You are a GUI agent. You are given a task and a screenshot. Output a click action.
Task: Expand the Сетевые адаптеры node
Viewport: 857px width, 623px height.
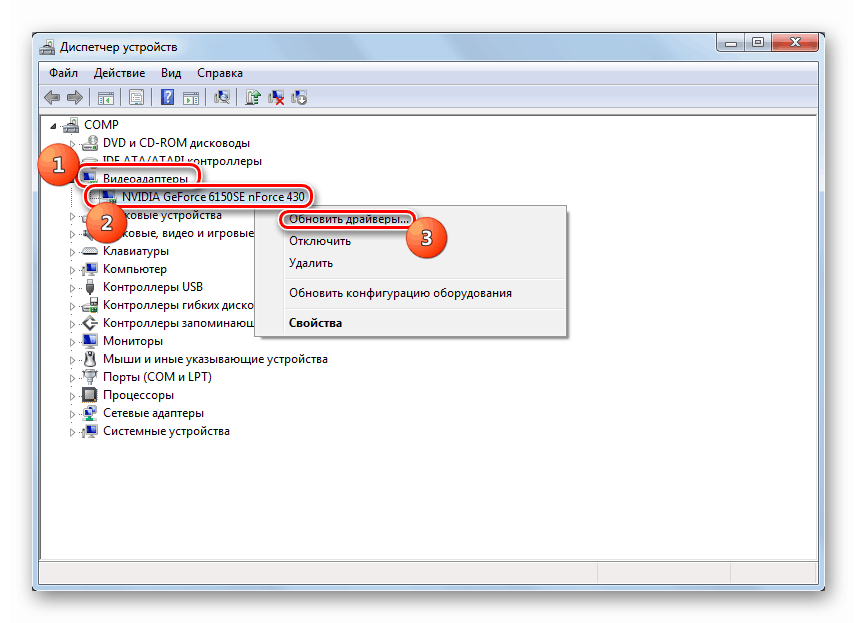72,414
